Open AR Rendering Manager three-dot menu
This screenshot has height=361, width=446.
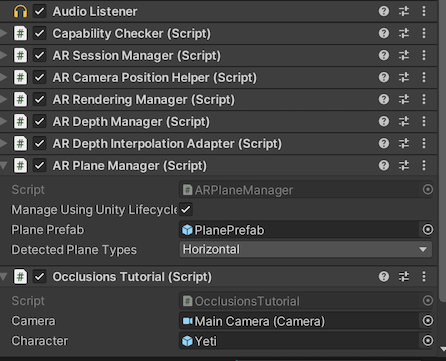(424, 99)
